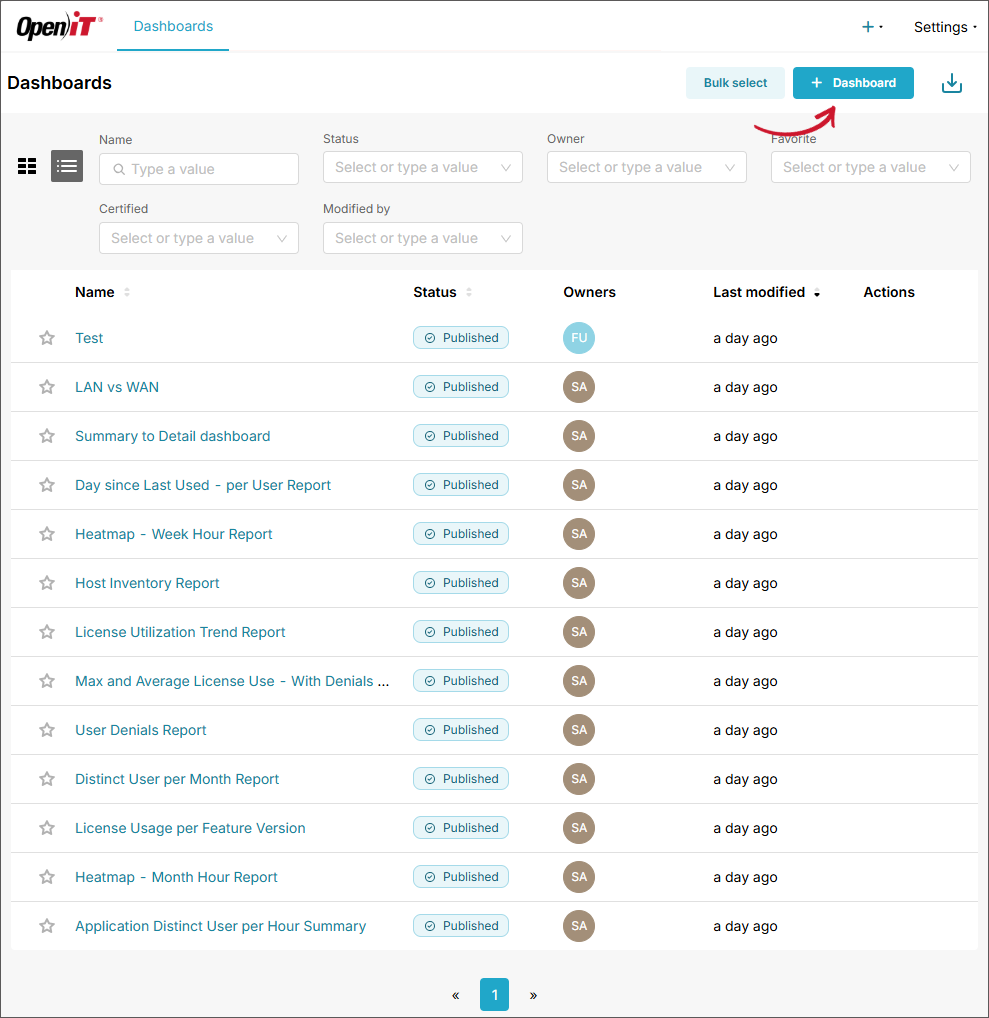Click 'a day ago' in Test row
989x1018 pixels.
(x=745, y=338)
